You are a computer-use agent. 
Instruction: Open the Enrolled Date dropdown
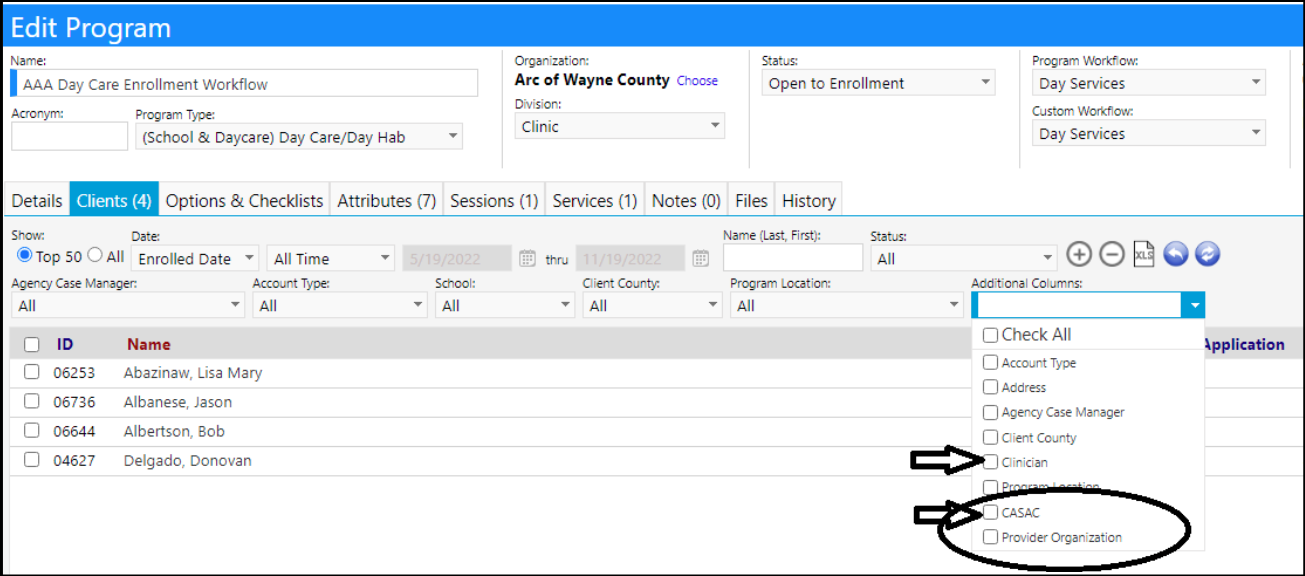coord(195,258)
